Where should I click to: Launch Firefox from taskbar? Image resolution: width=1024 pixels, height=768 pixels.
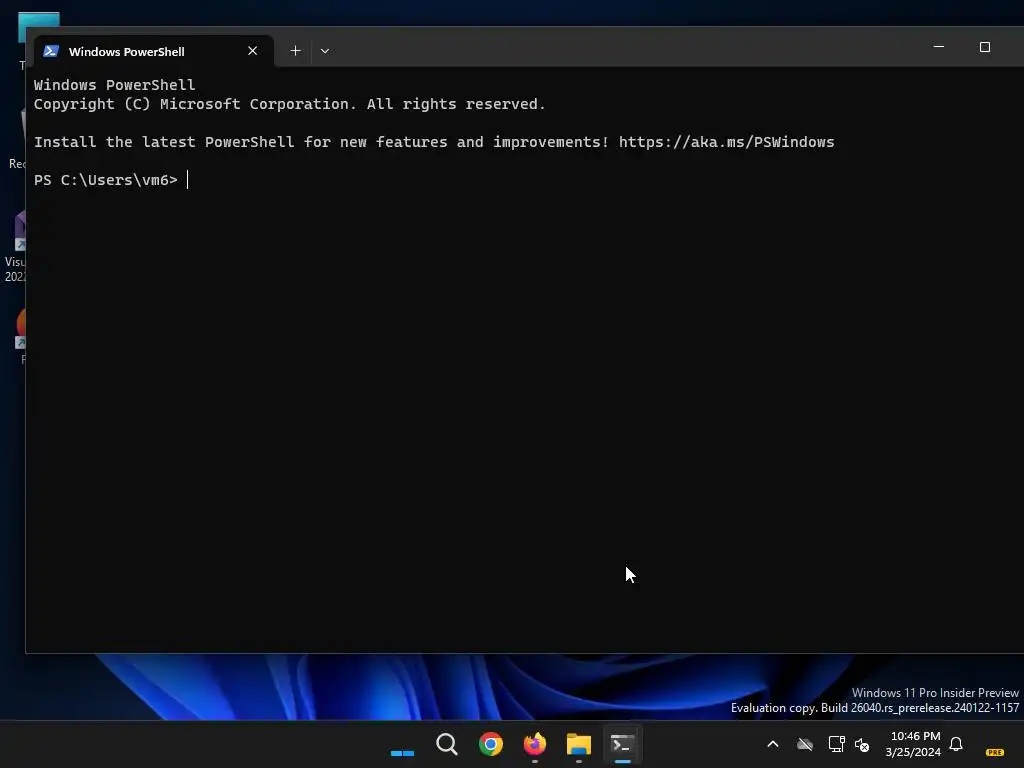tap(535, 744)
